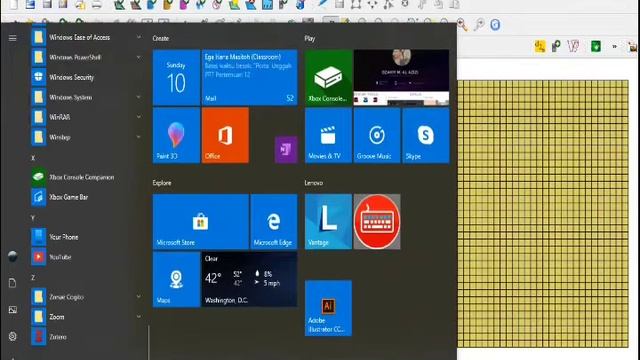This screenshot has height=360, width=640.
Task: Open the purple OneNote tile
Action: [x=286, y=150]
